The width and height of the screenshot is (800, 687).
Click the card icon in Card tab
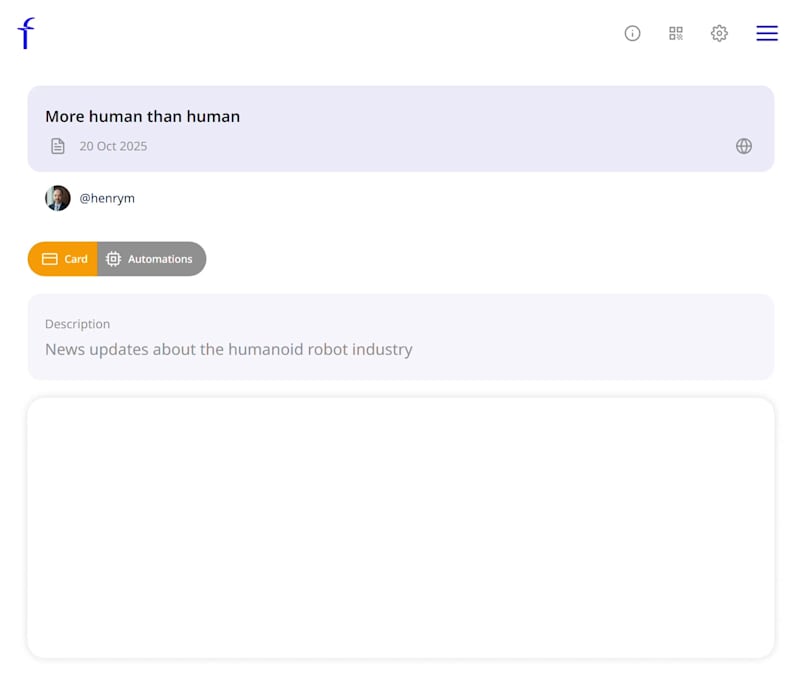[50, 259]
